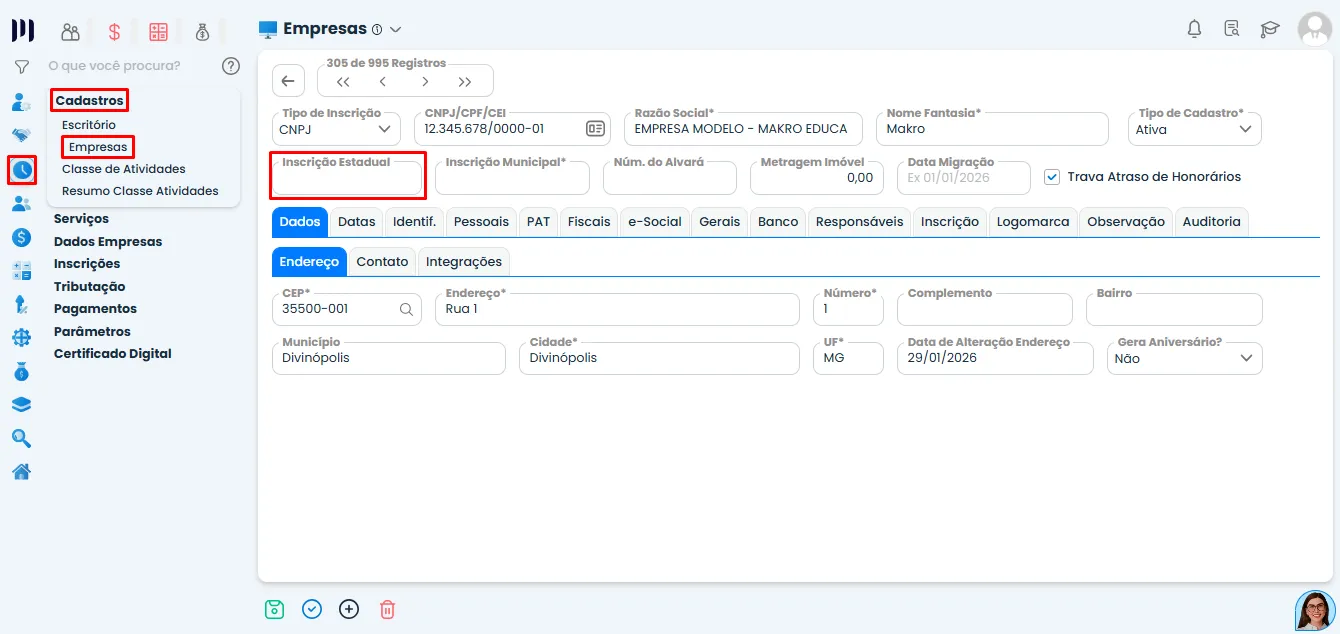Click the magnifier search icon in left sidebar

point(22,438)
